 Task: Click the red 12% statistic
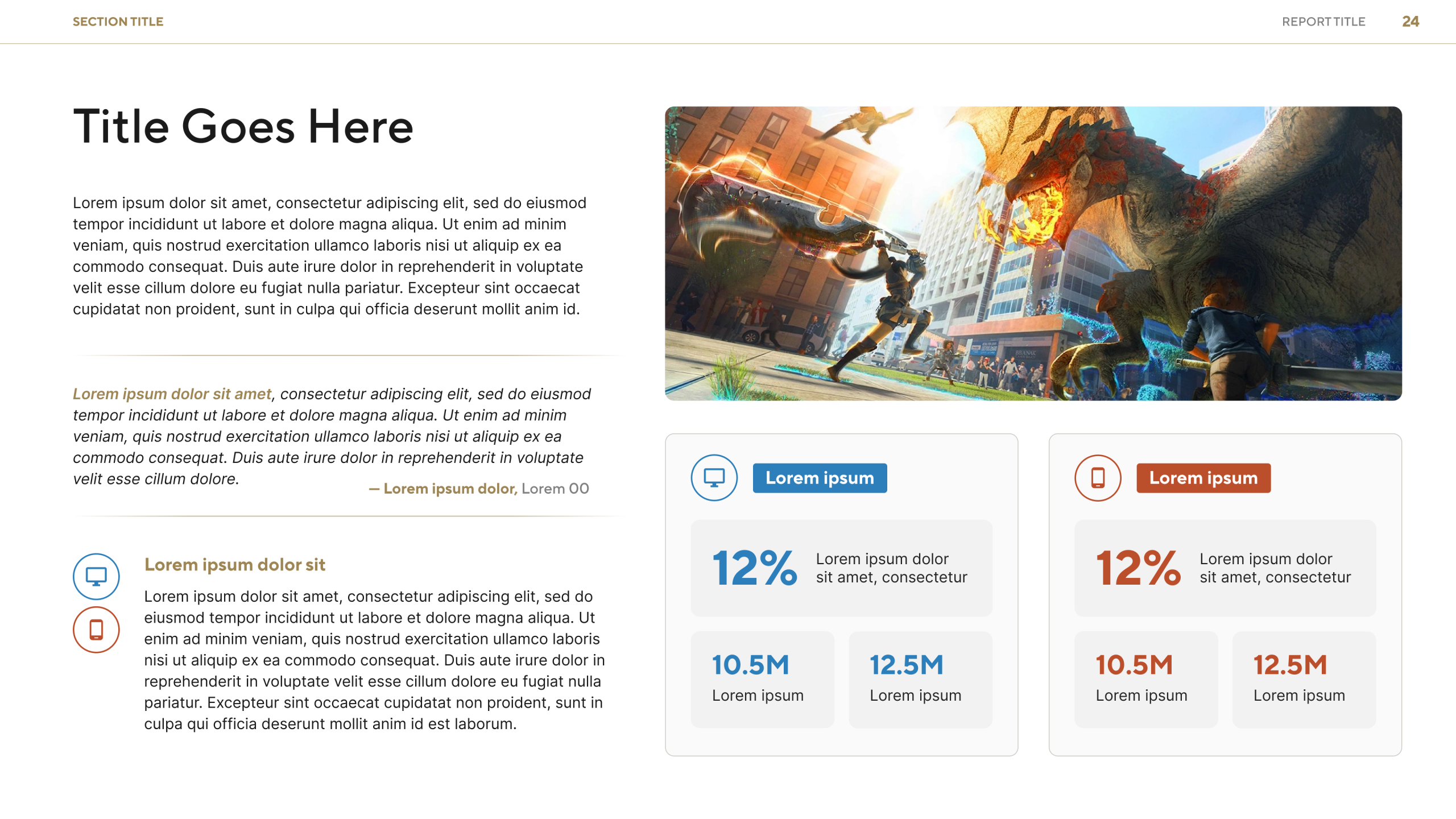[x=1138, y=568]
